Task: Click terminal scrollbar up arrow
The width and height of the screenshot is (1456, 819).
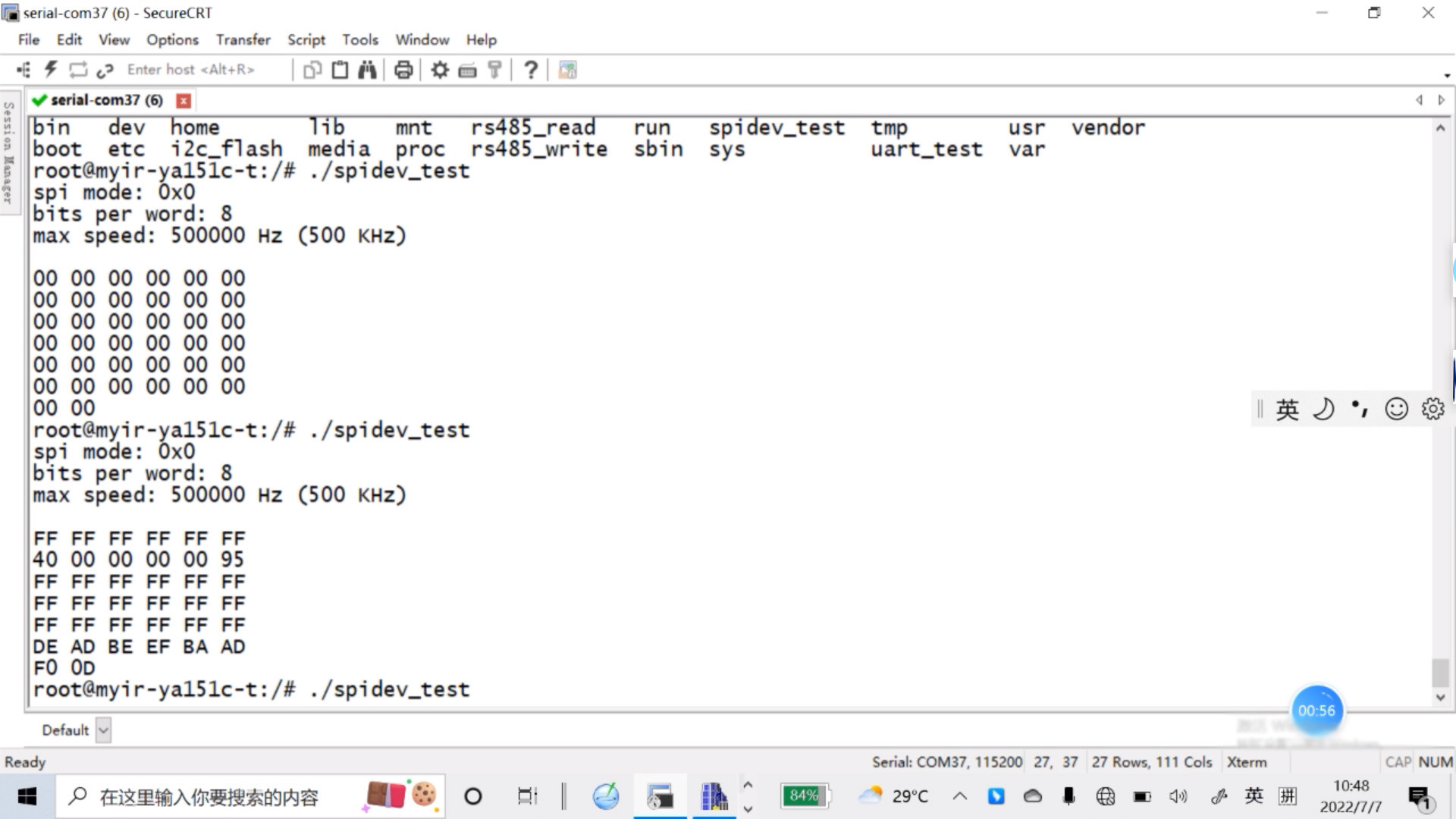Action: click(x=1440, y=128)
